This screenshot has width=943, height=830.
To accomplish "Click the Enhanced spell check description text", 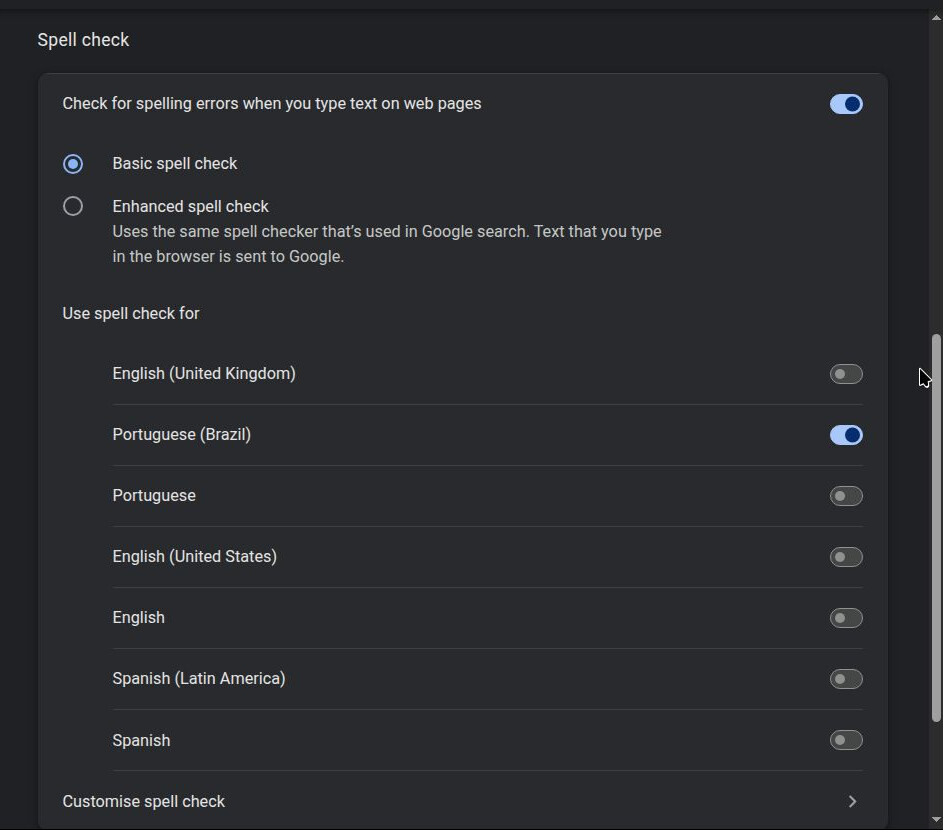I will (x=386, y=244).
